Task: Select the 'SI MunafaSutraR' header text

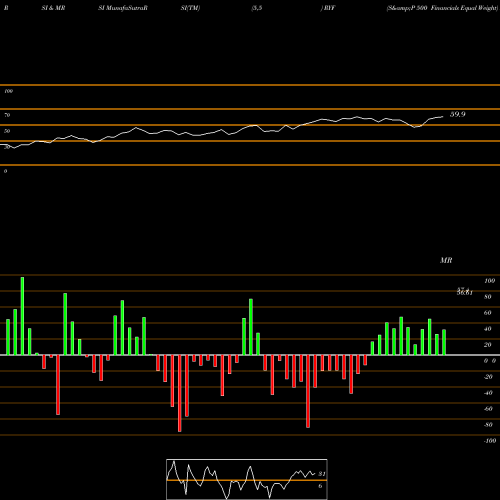Action: pyautogui.click(x=123, y=8)
